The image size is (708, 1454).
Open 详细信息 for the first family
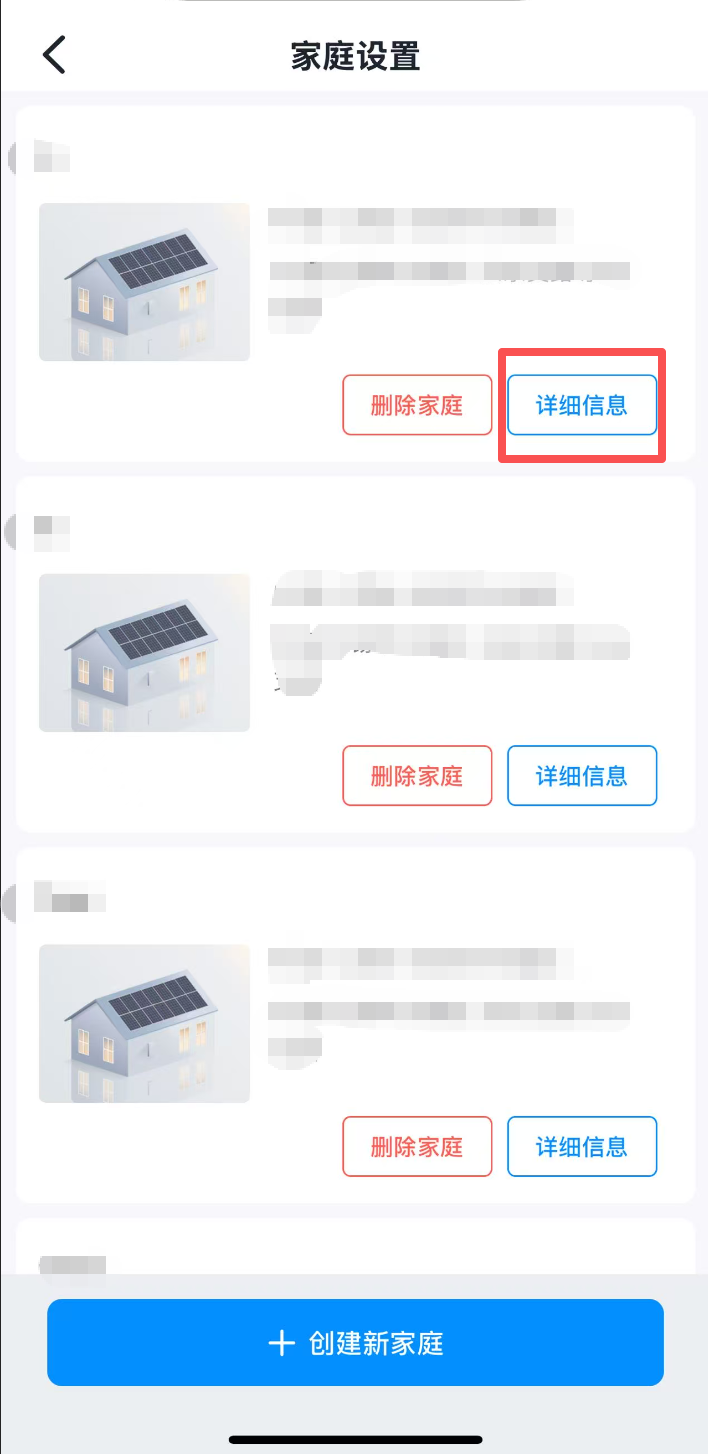pos(582,405)
